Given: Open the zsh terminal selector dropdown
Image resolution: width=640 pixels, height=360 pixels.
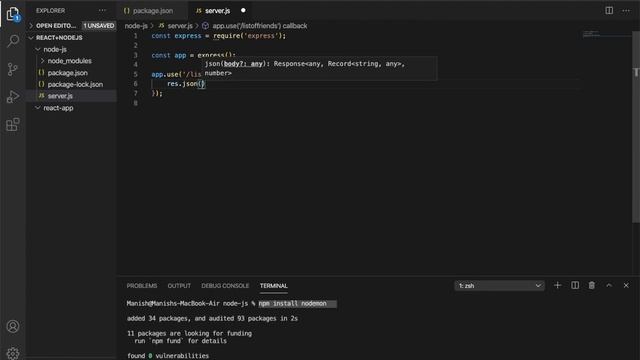Looking at the screenshot, I should click(x=499, y=286).
